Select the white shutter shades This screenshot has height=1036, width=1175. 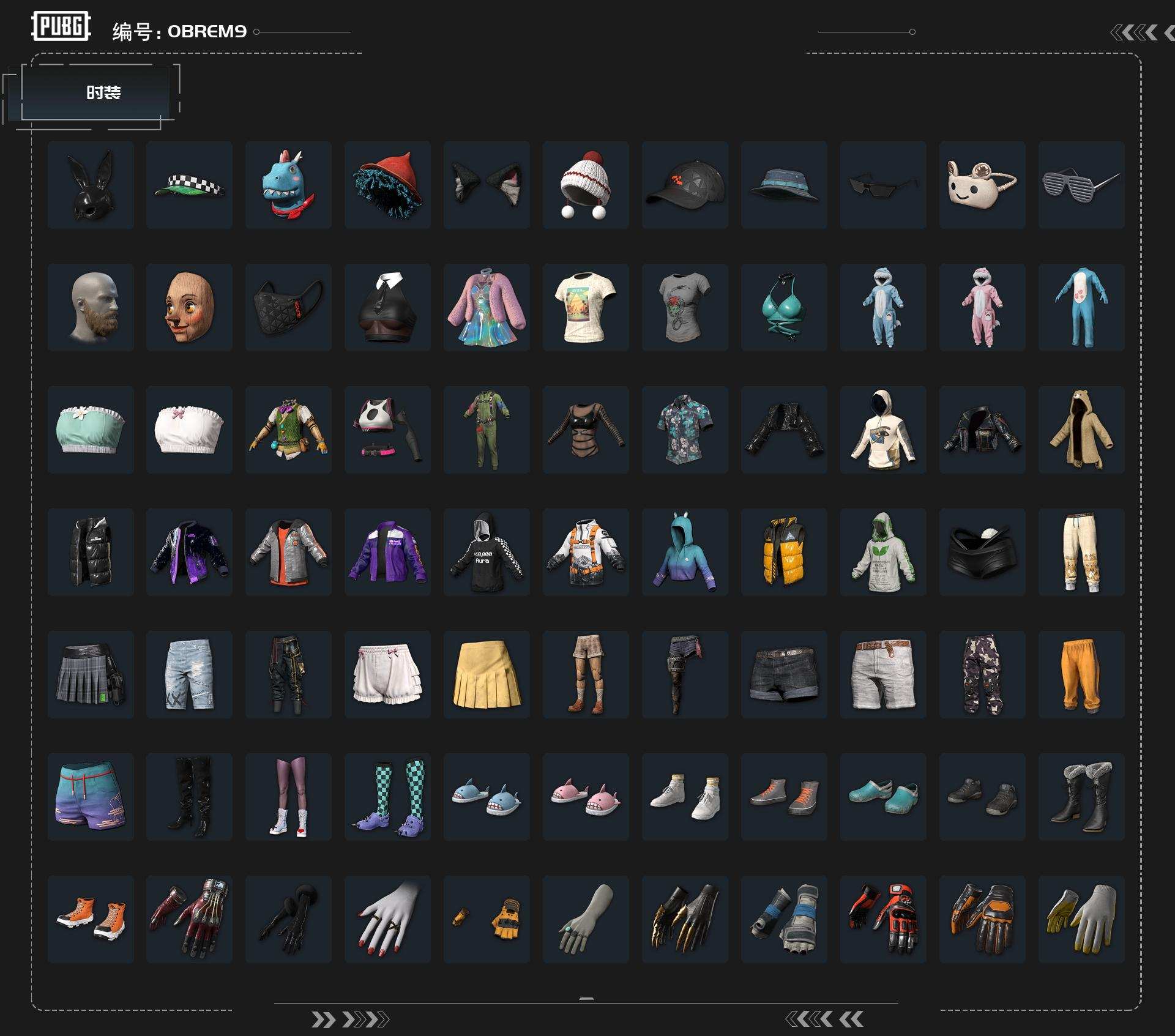(x=1081, y=185)
